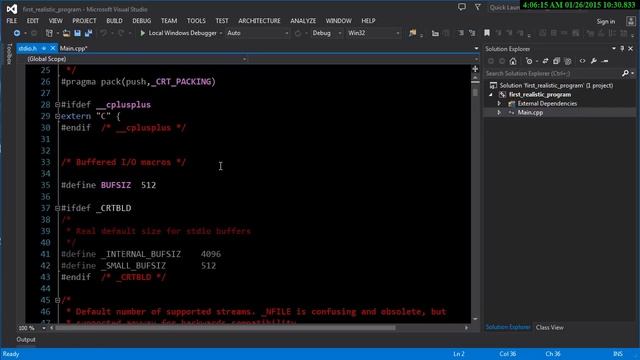
Task: Click the Navigate Backward arrow icon
Action: [x=17, y=33]
